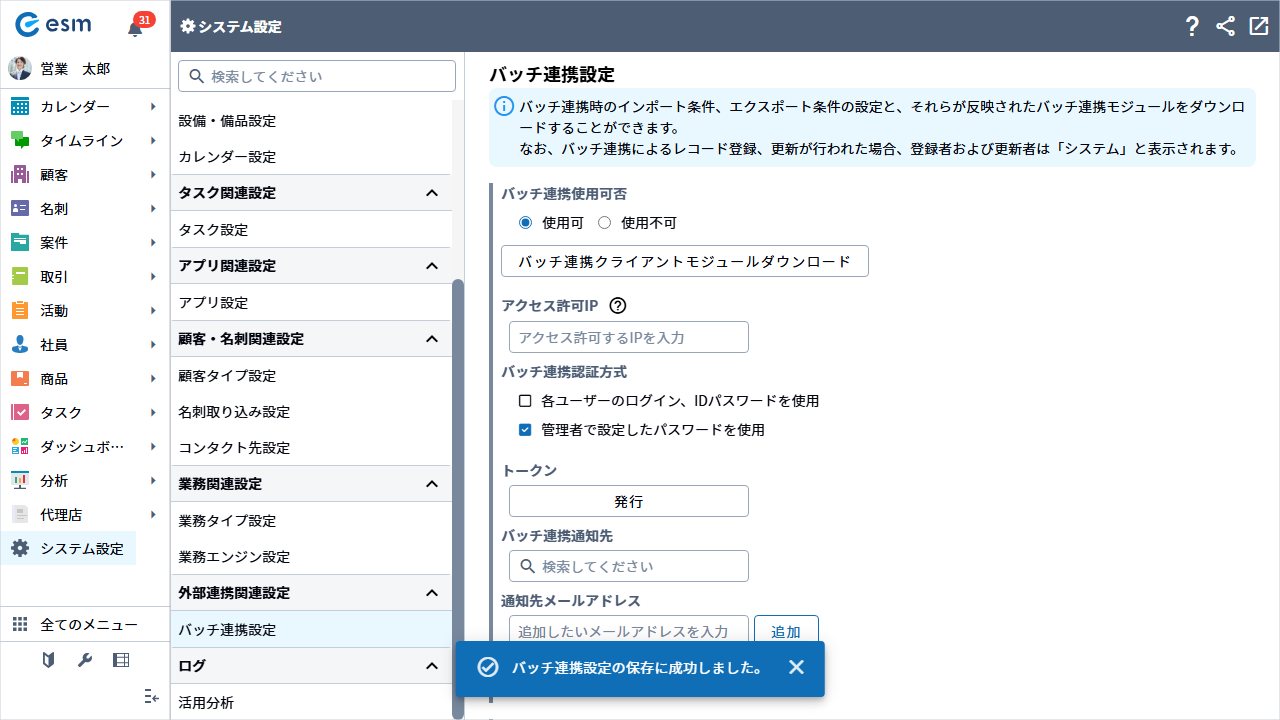Click バッチ連携クライアントモジュールダウンロード button
The image size is (1280, 720).
684,261
